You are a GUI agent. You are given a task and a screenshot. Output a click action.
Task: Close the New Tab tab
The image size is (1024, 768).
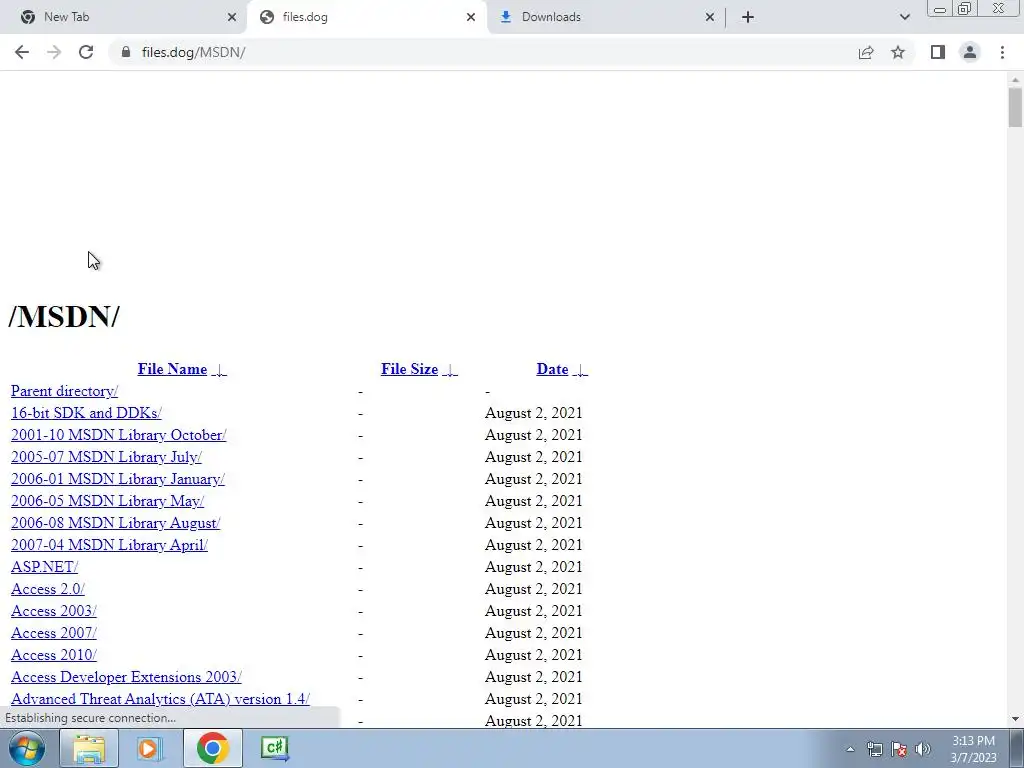pos(232,17)
